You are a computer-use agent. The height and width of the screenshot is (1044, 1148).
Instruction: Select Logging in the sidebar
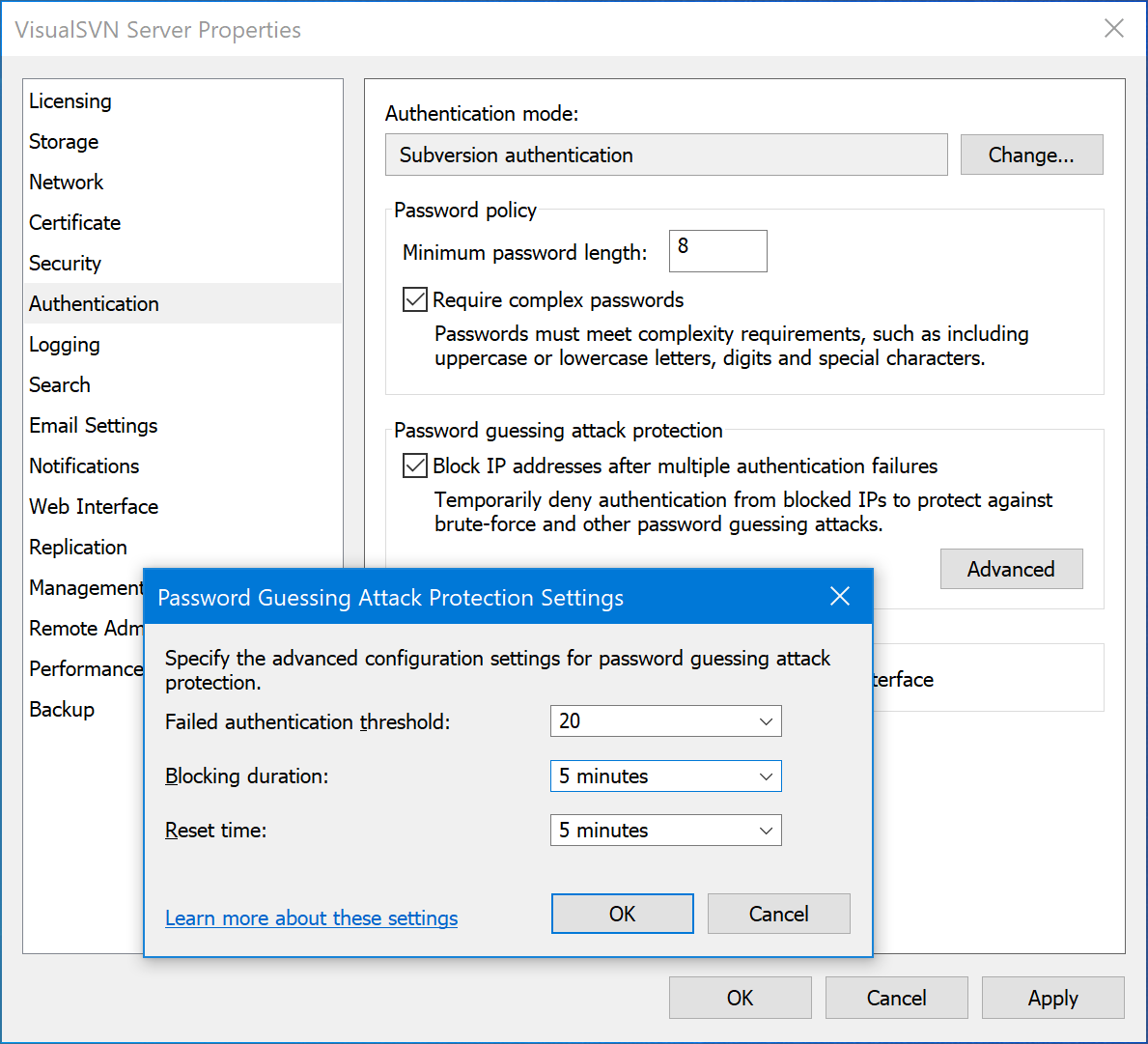click(183, 344)
